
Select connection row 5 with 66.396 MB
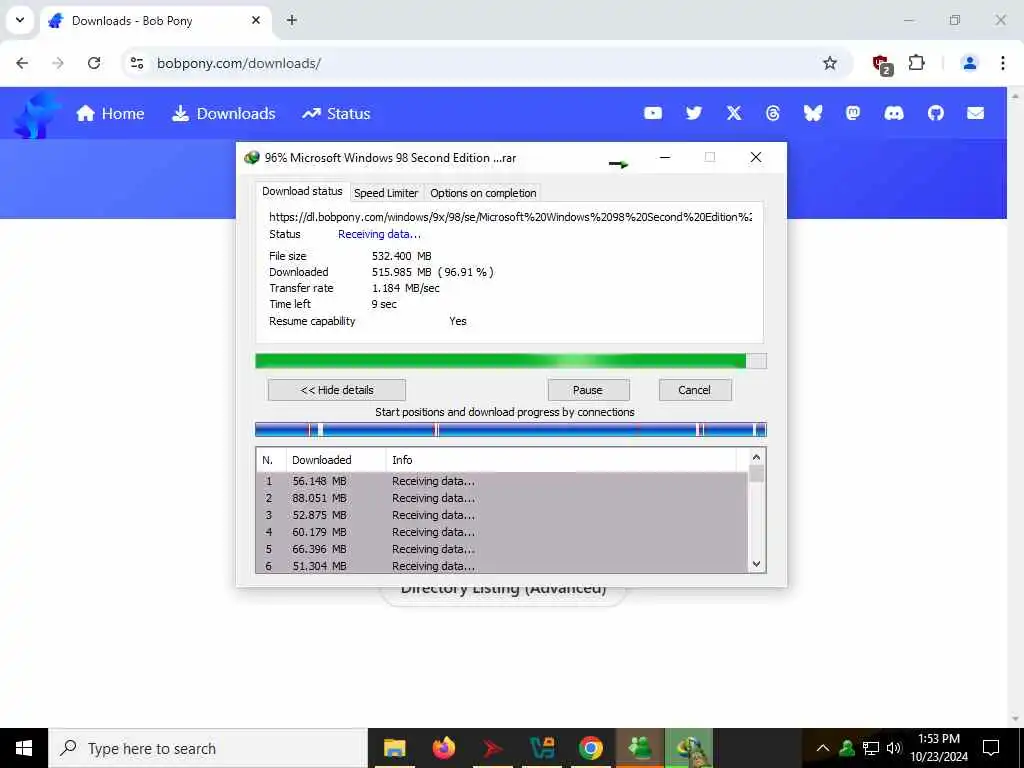coord(502,549)
